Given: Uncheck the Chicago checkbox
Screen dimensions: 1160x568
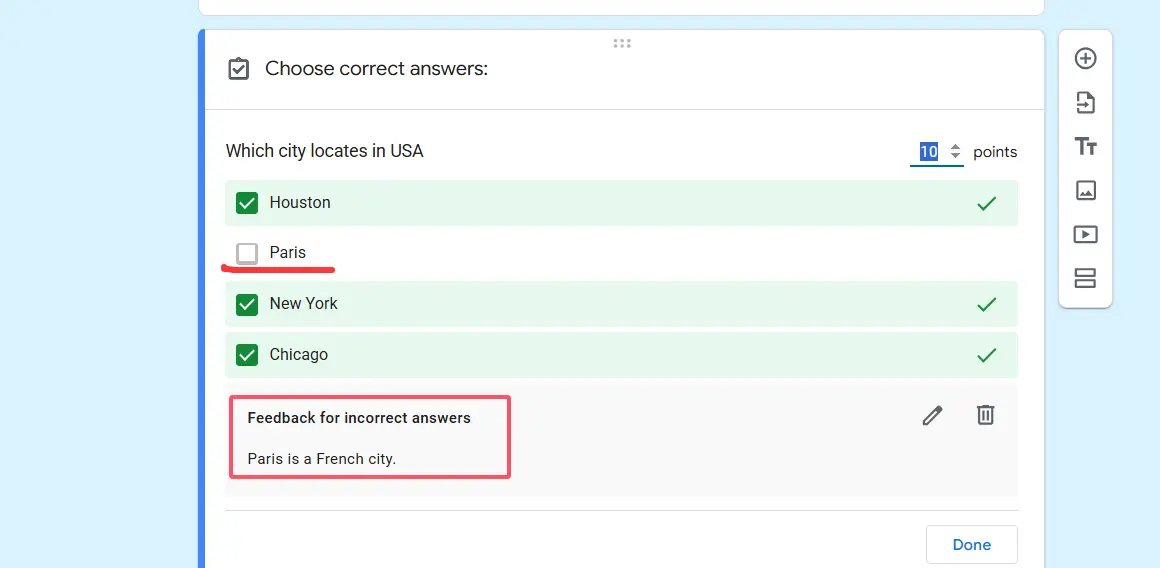Looking at the screenshot, I should coord(247,355).
